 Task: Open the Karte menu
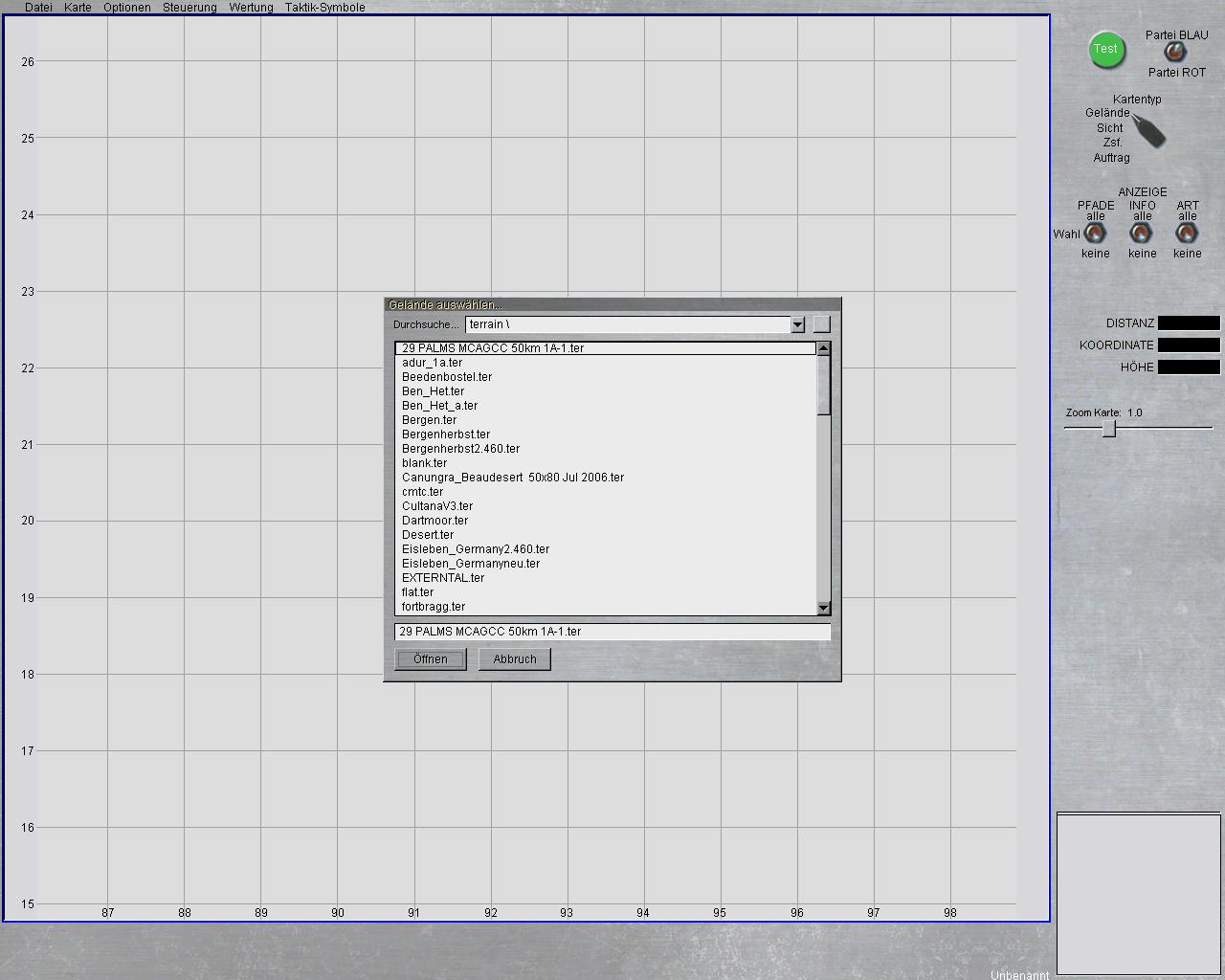tap(78, 8)
